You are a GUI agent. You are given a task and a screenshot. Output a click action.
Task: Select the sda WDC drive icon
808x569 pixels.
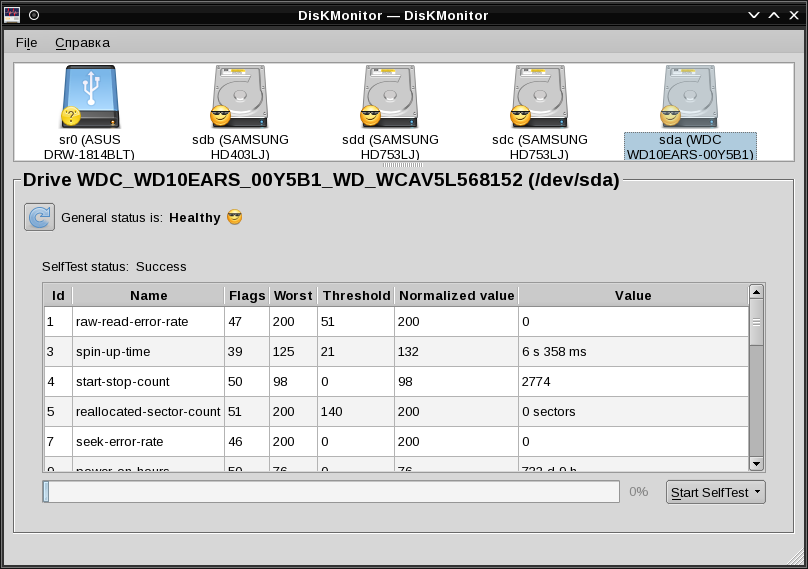tap(689, 98)
